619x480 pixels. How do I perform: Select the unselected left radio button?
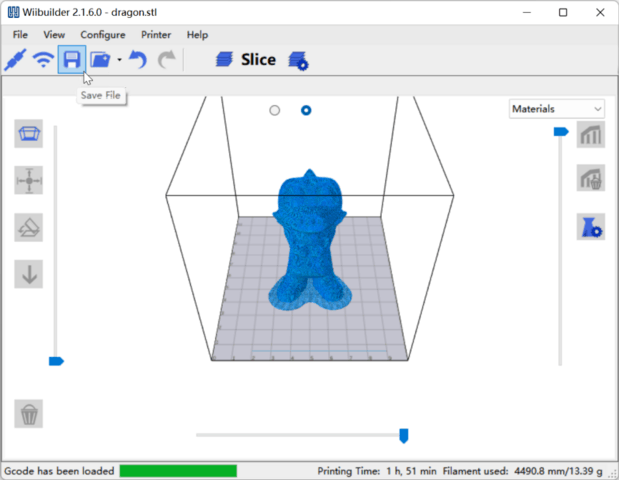(275, 110)
